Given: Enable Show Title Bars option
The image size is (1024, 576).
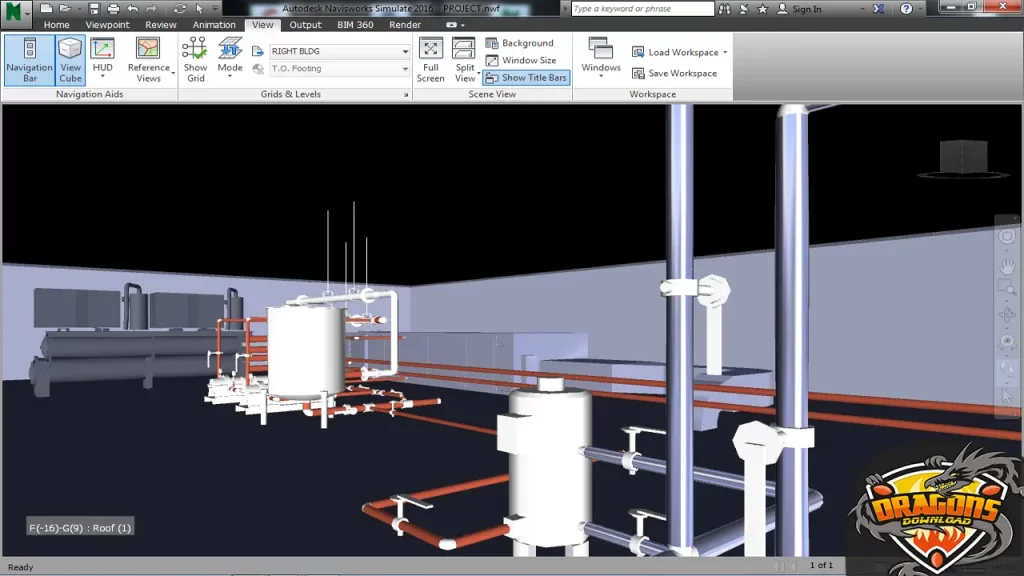Looking at the screenshot, I should [525, 77].
